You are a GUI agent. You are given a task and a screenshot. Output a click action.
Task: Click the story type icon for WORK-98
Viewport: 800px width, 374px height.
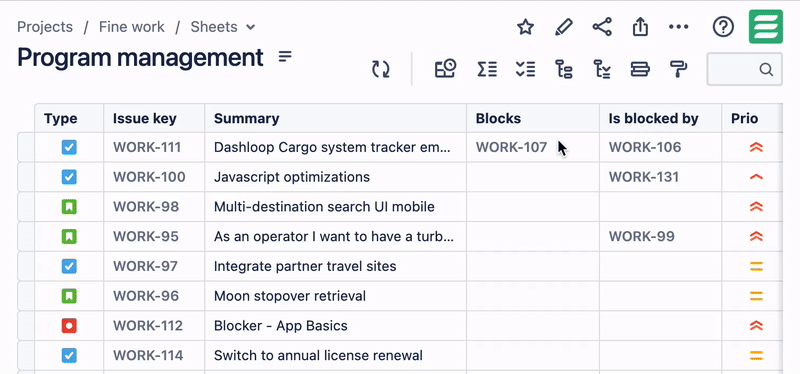(x=69, y=207)
